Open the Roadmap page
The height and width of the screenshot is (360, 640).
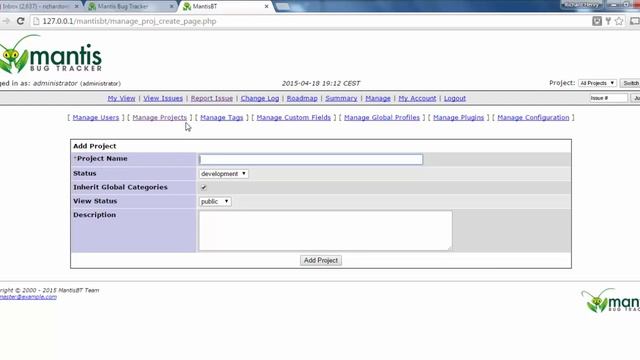(302, 98)
